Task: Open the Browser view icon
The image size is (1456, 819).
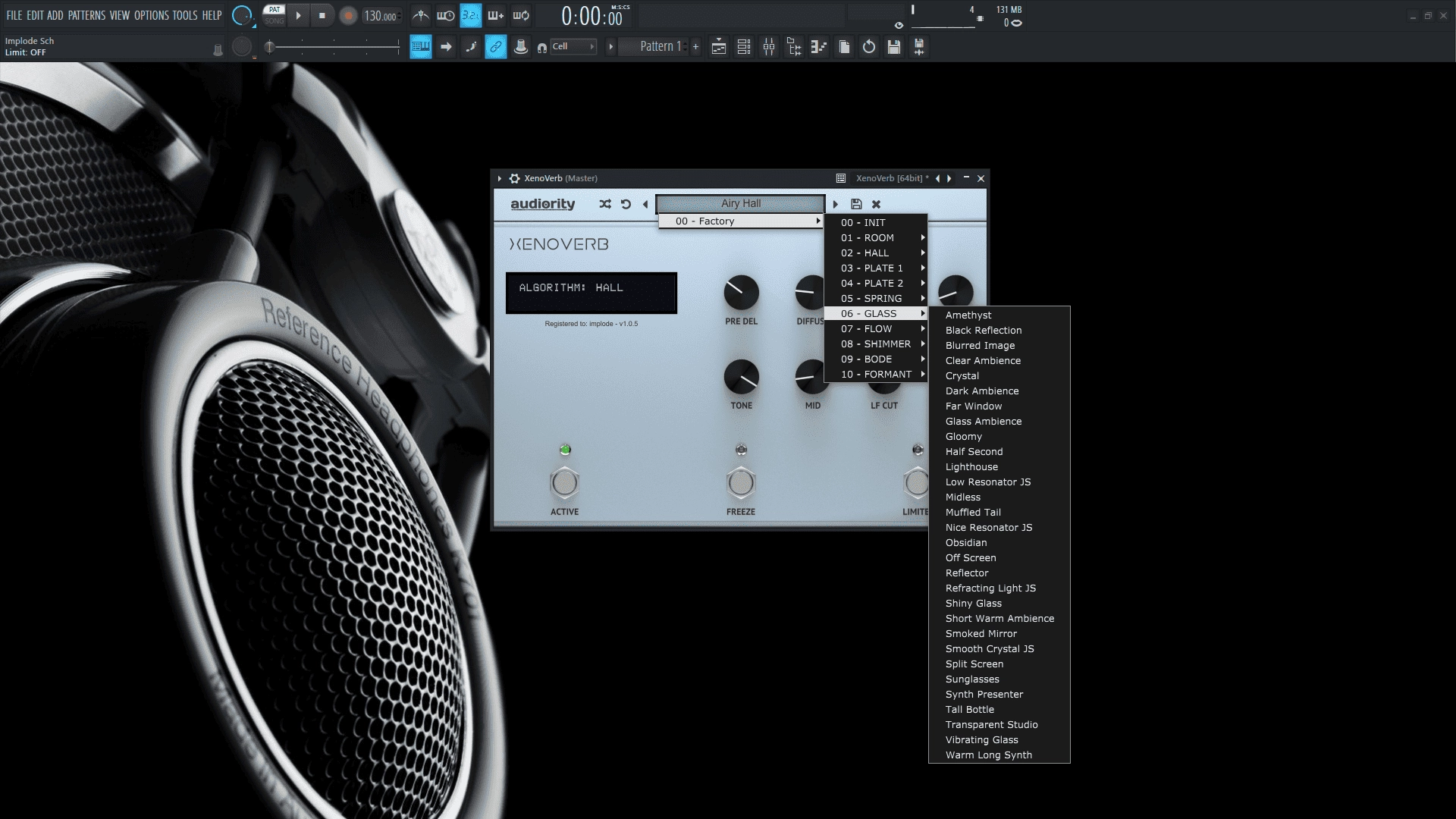Action: click(x=794, y=47)
